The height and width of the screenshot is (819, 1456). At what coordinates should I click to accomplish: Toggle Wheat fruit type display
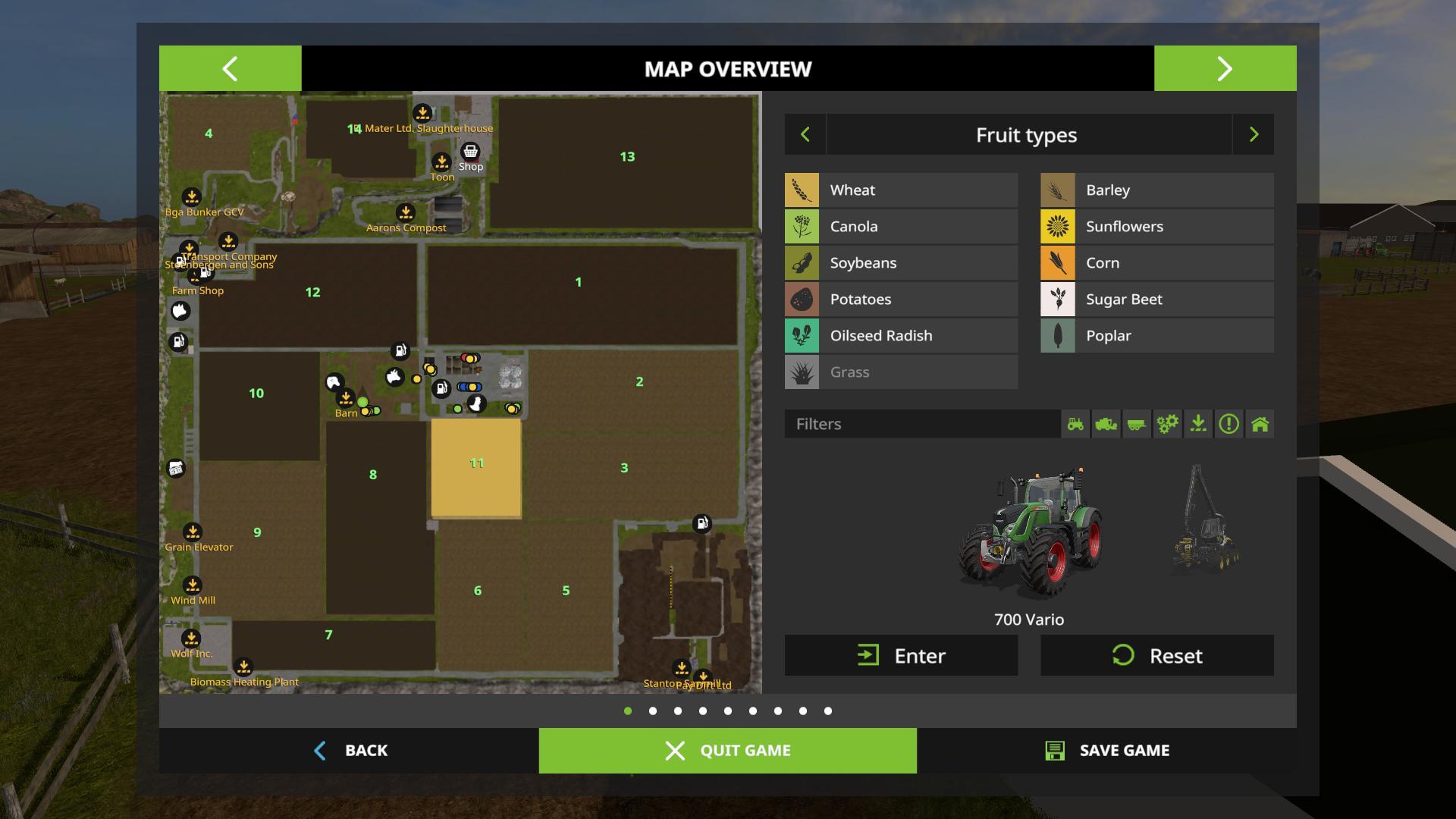[x=901, y=190]
